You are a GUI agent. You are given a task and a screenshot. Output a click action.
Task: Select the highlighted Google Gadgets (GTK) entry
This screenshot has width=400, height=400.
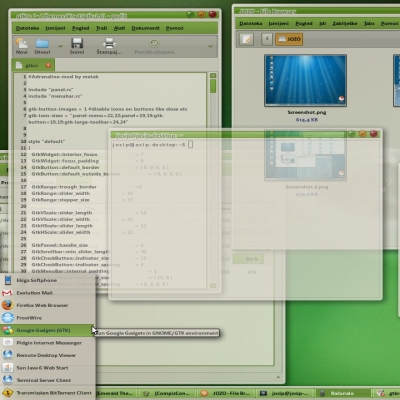coord(47,330)
